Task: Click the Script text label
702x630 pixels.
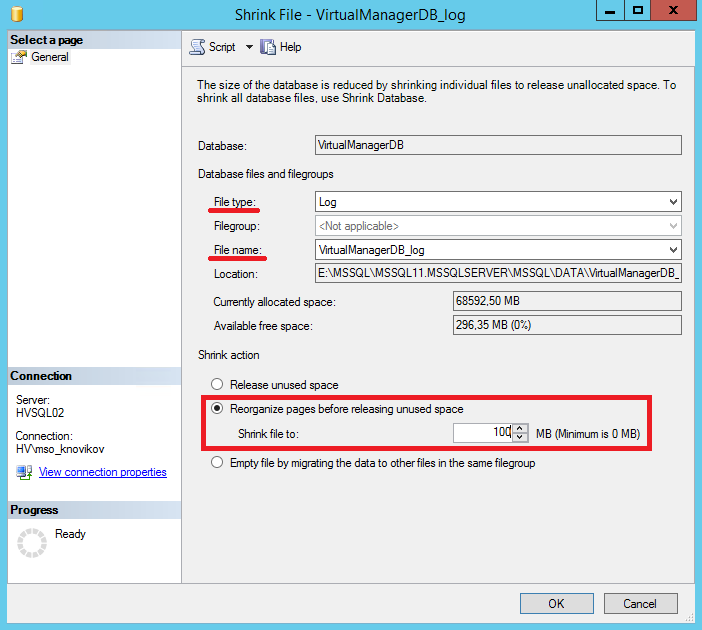Action: [222, 47]
